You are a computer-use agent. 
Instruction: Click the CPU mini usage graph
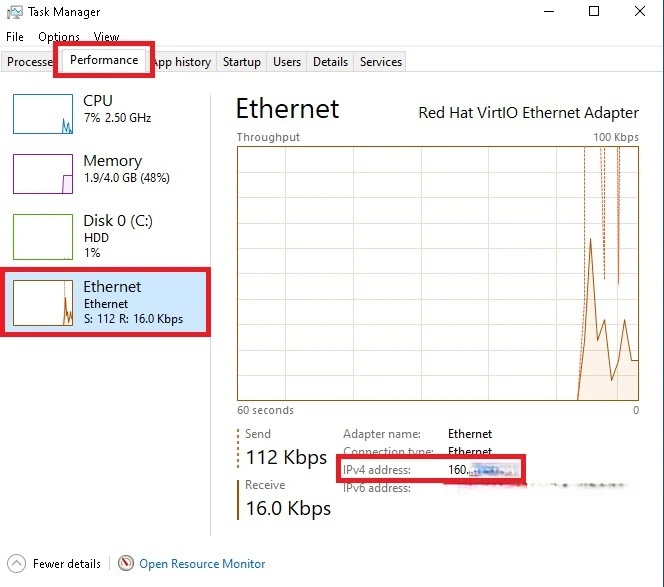43,114
